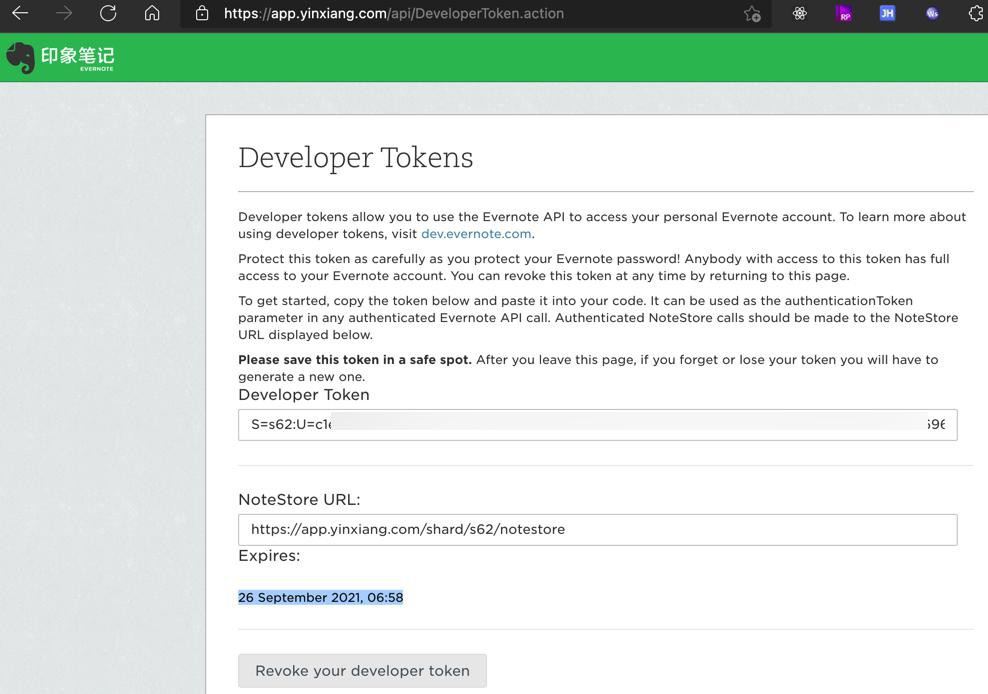This screenshot has height=694, width=988.
Task: Click the 'Protect this token as carefully' paragraph
Action: 594,267
